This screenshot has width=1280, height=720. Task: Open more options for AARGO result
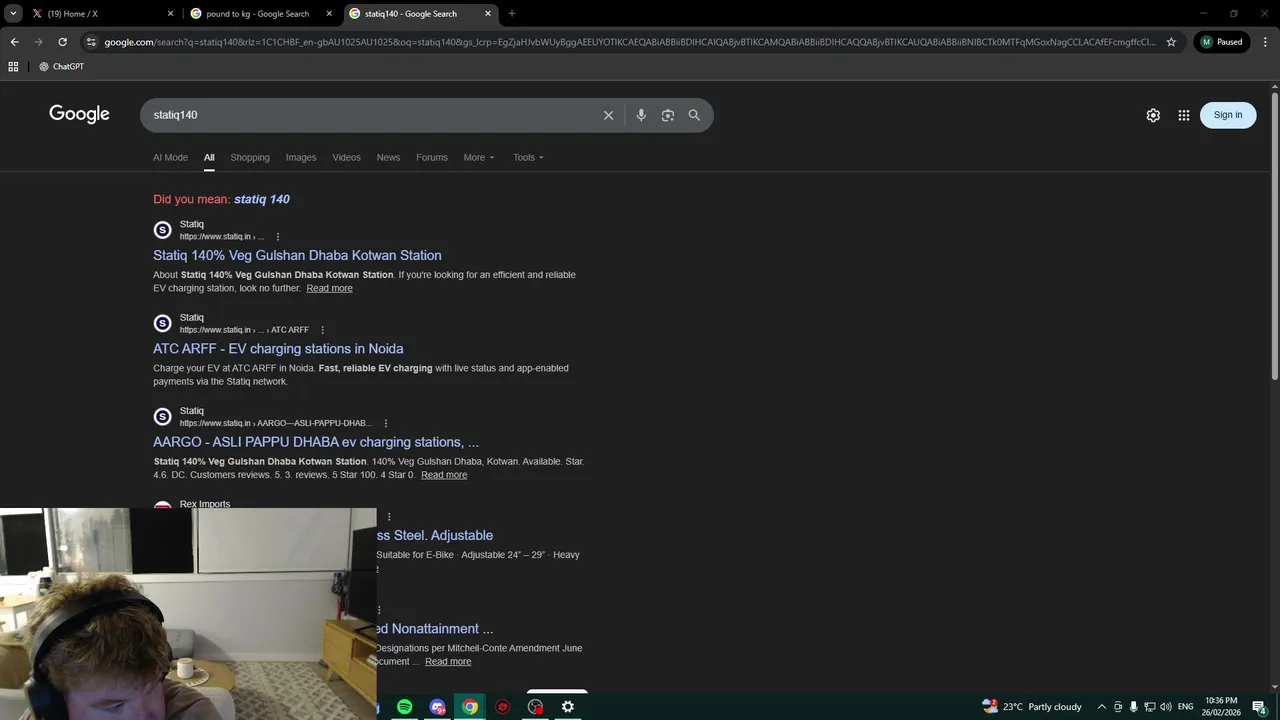[x=386, y=423]
